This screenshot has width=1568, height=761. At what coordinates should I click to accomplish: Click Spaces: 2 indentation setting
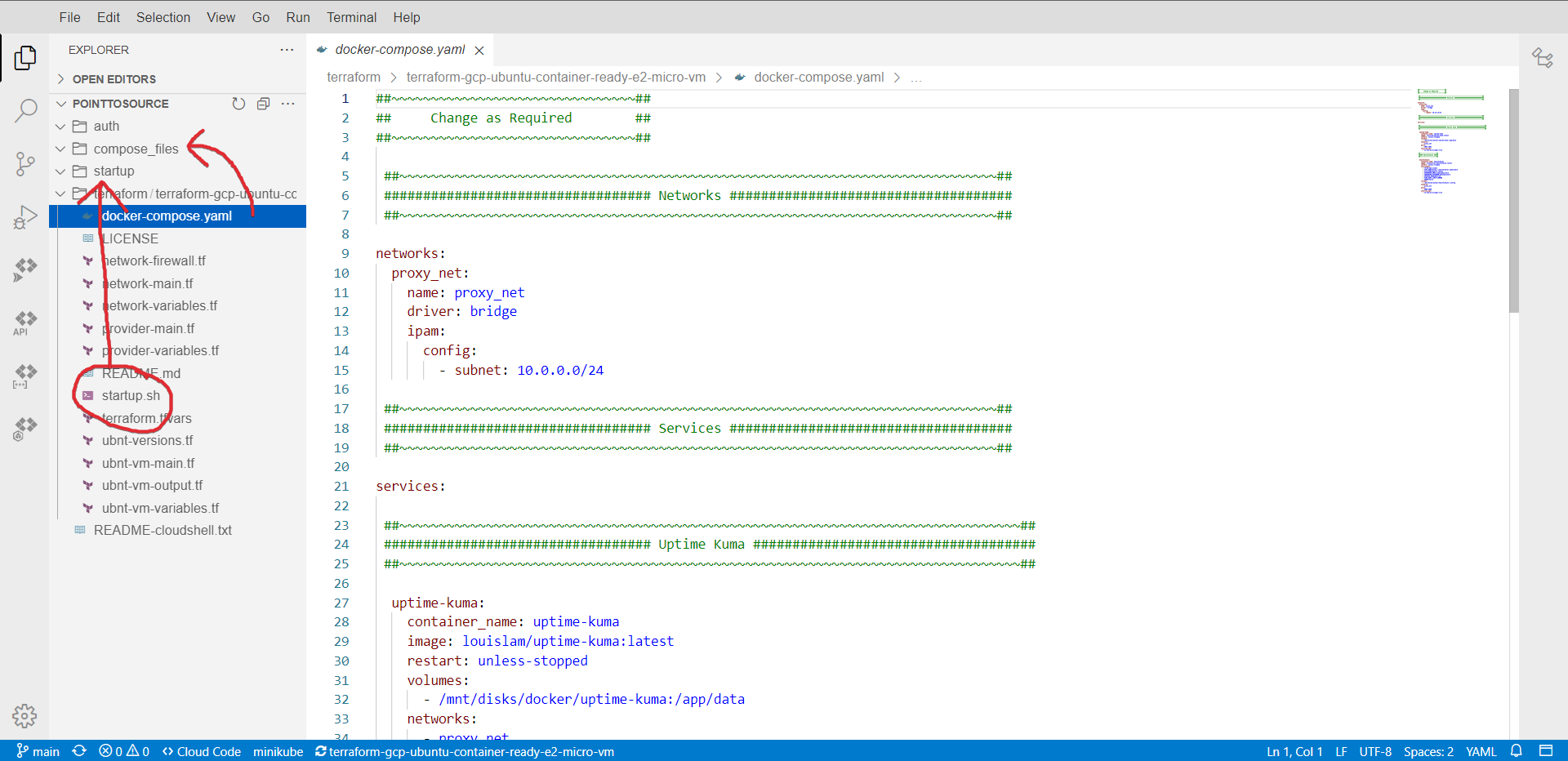pyautogui.click(x=1428, y=751)
